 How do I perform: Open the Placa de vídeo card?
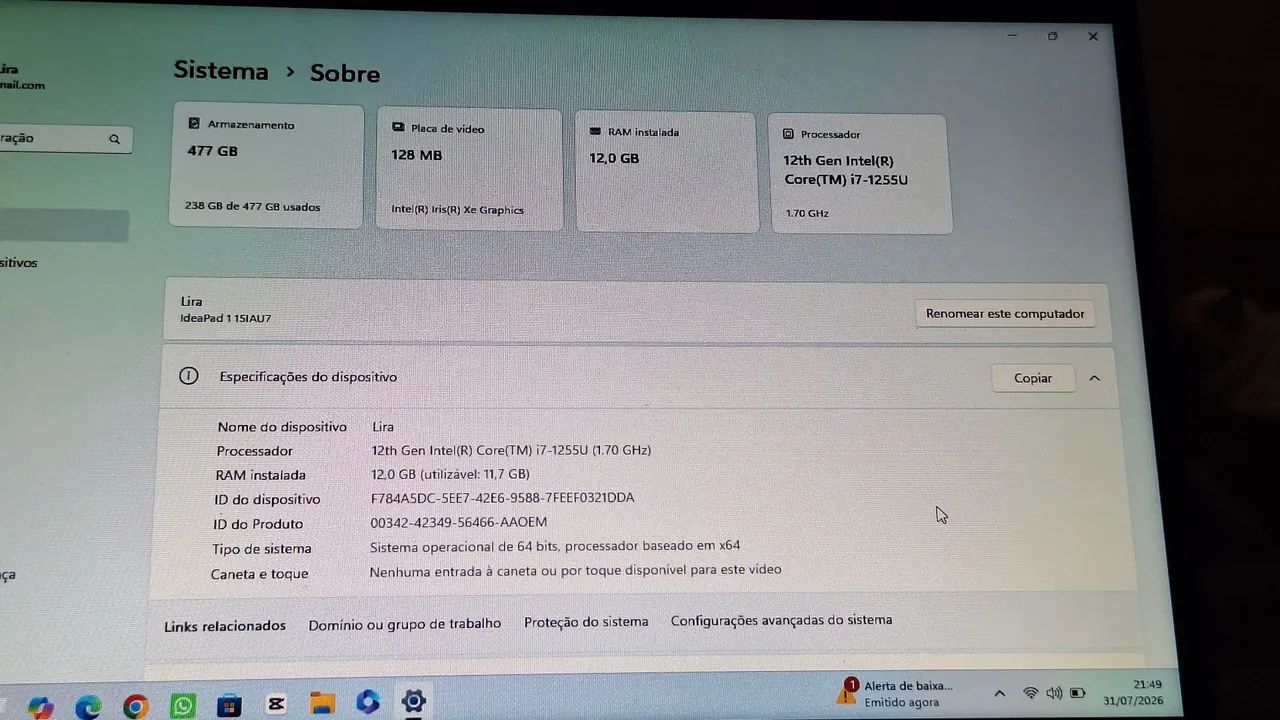[469, 169]
